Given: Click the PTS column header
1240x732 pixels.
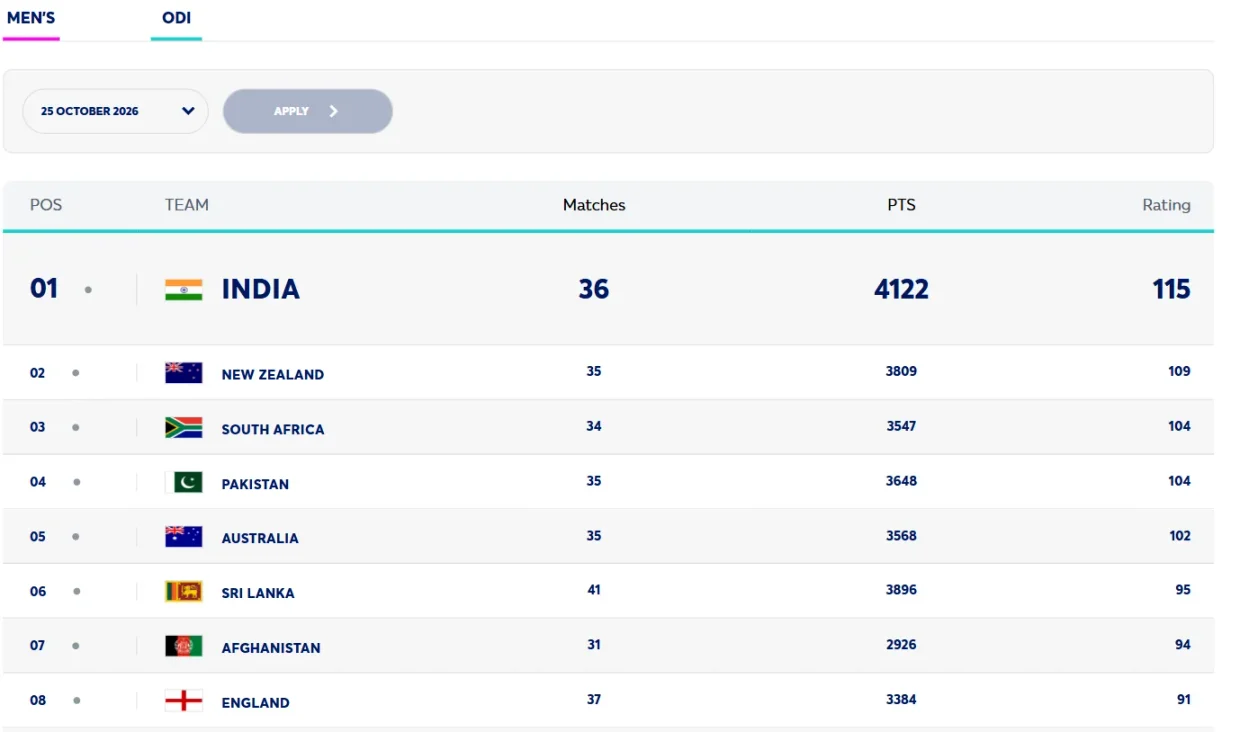Looking at the screenshot, I should [x=901, y=204].
